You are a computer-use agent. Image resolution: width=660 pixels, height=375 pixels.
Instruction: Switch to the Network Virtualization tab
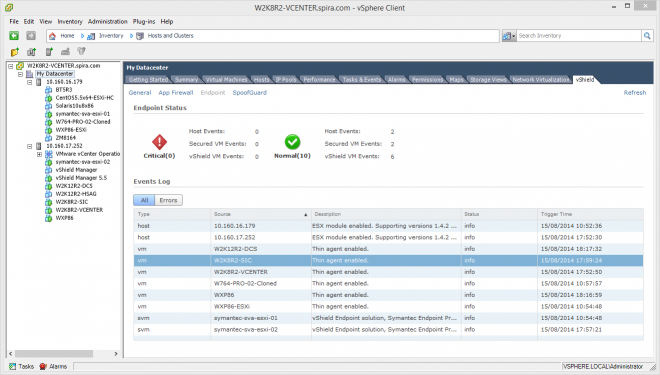[x=540, y=80]
